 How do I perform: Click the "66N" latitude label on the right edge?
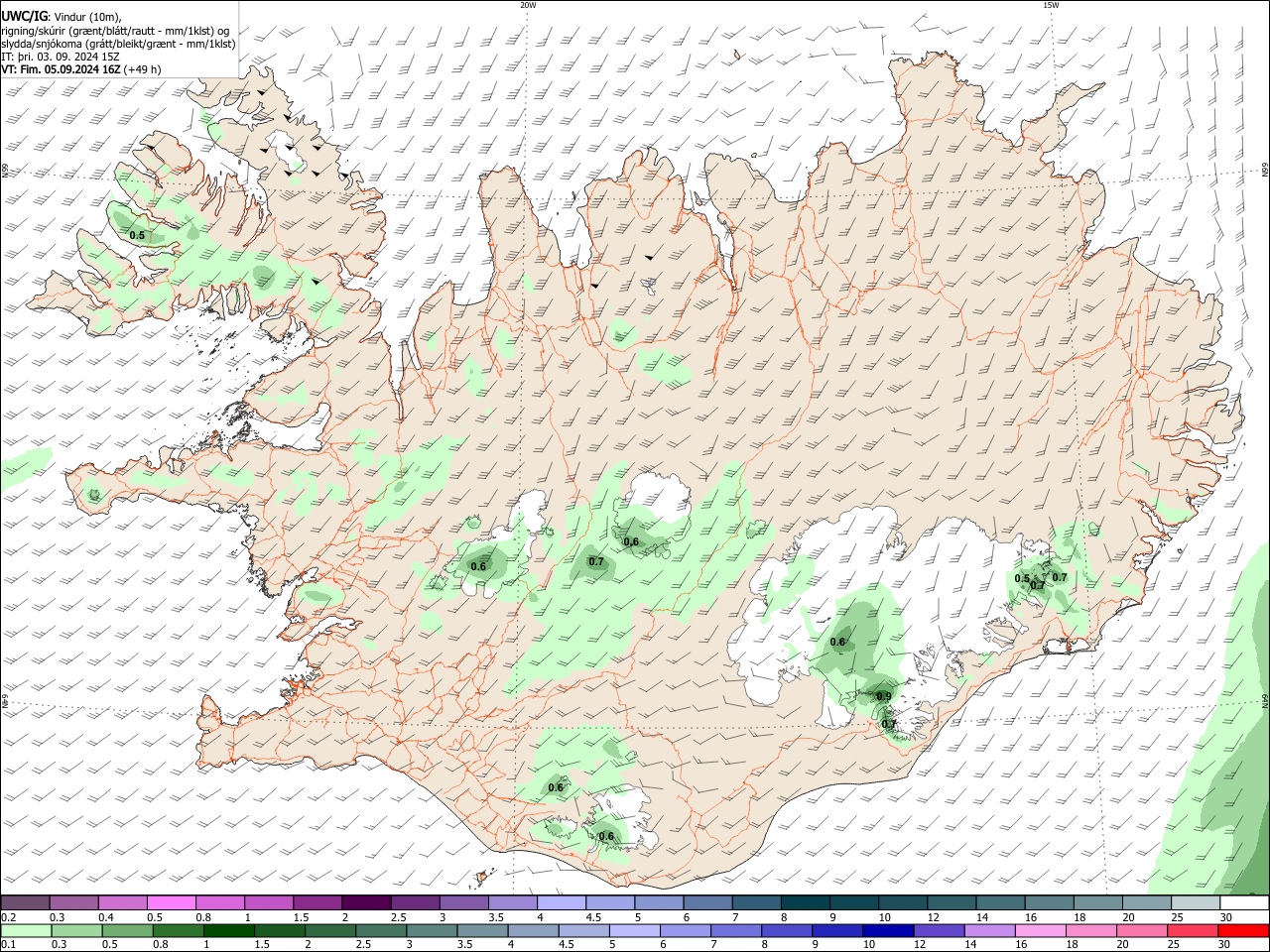[1265, 171]
